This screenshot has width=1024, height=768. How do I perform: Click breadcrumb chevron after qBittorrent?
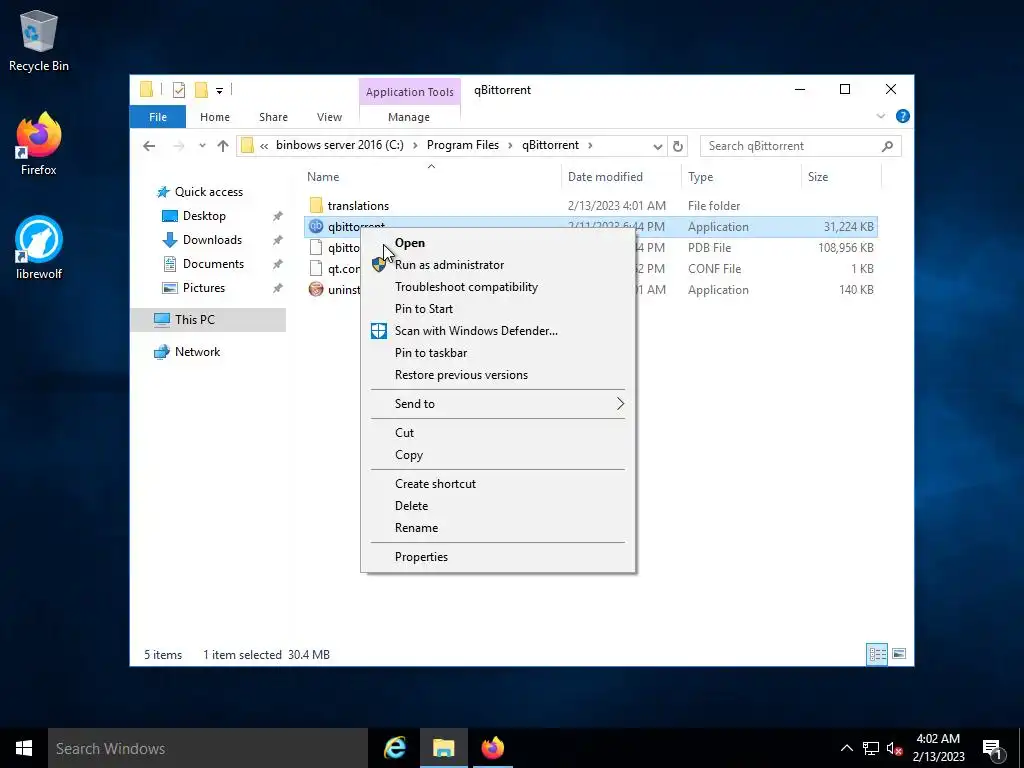(590, 146)
